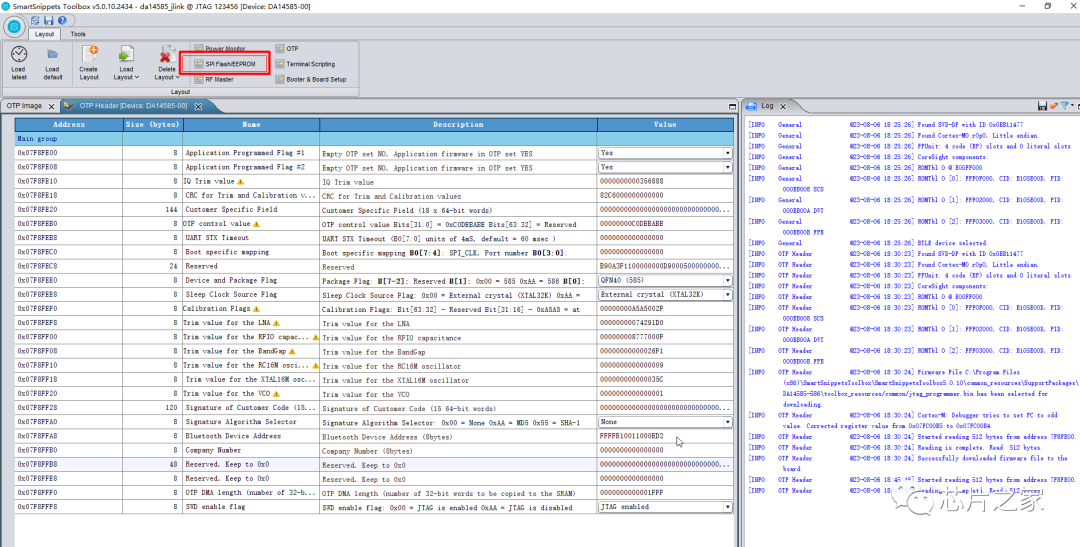This screenshot has width=1080, height=547.
Task: Edit the OTP DMA length value field
Action: pos(665,493)
